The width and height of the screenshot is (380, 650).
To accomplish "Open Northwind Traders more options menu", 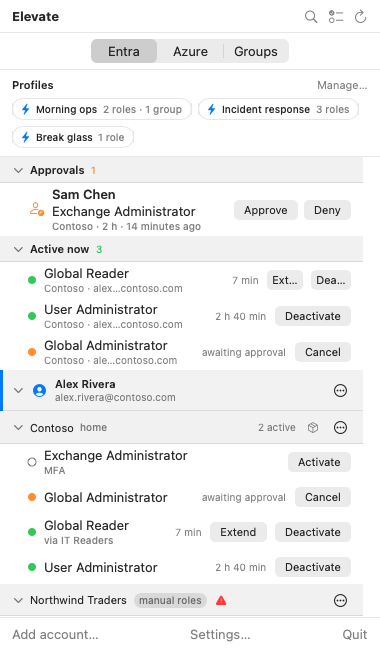I will coord(340,600).
